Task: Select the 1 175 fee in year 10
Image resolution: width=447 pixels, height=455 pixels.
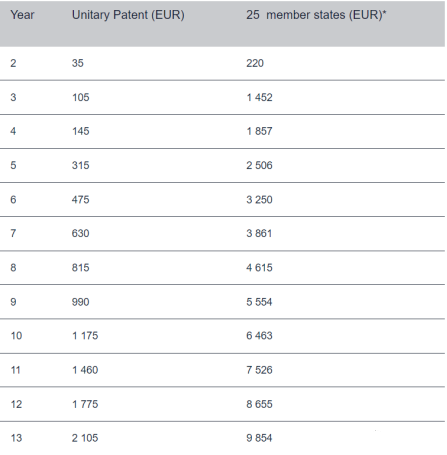Action: pos(85,336)
